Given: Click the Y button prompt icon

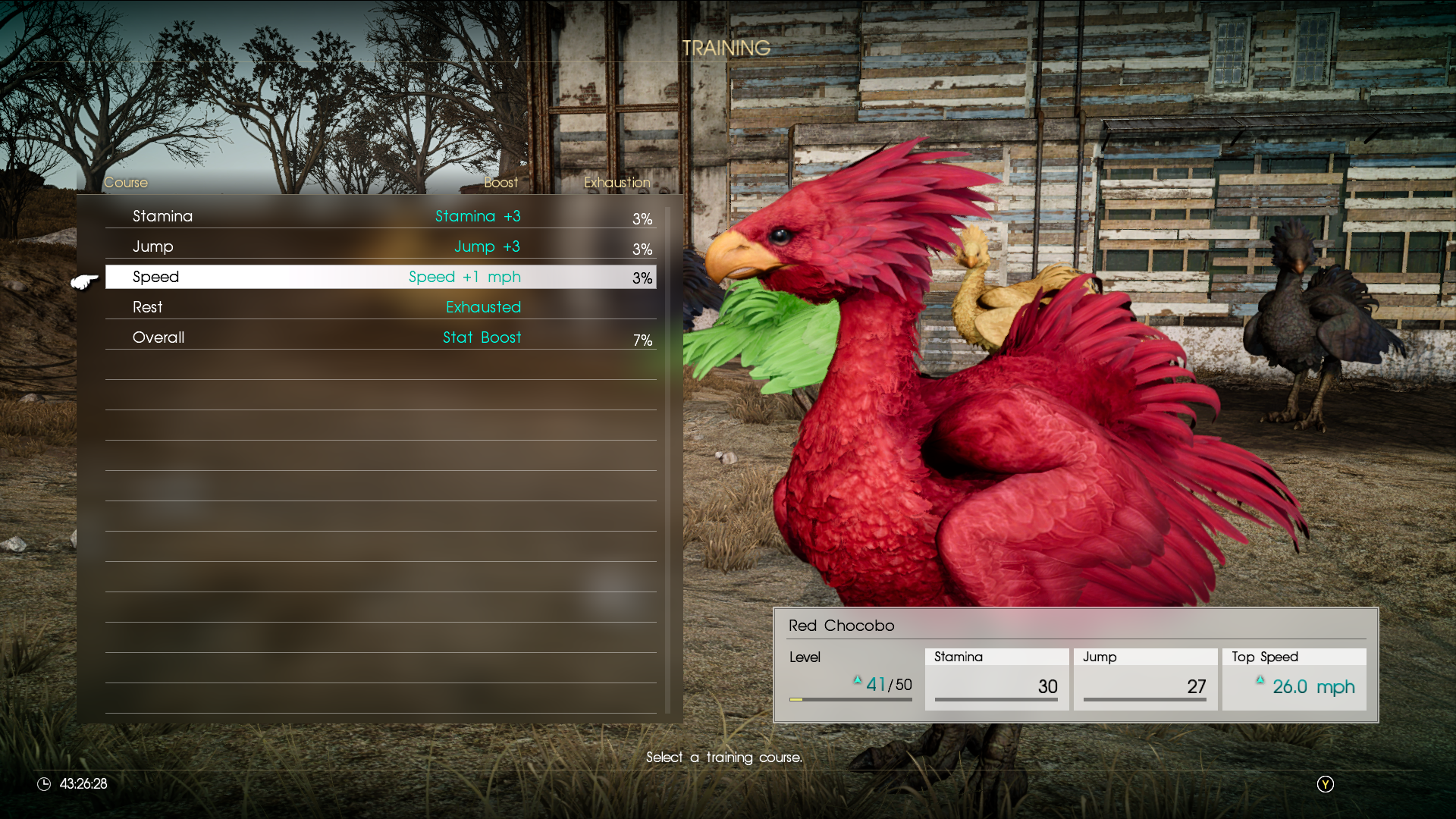Looking at the screenshot, I should point(1325,784).
